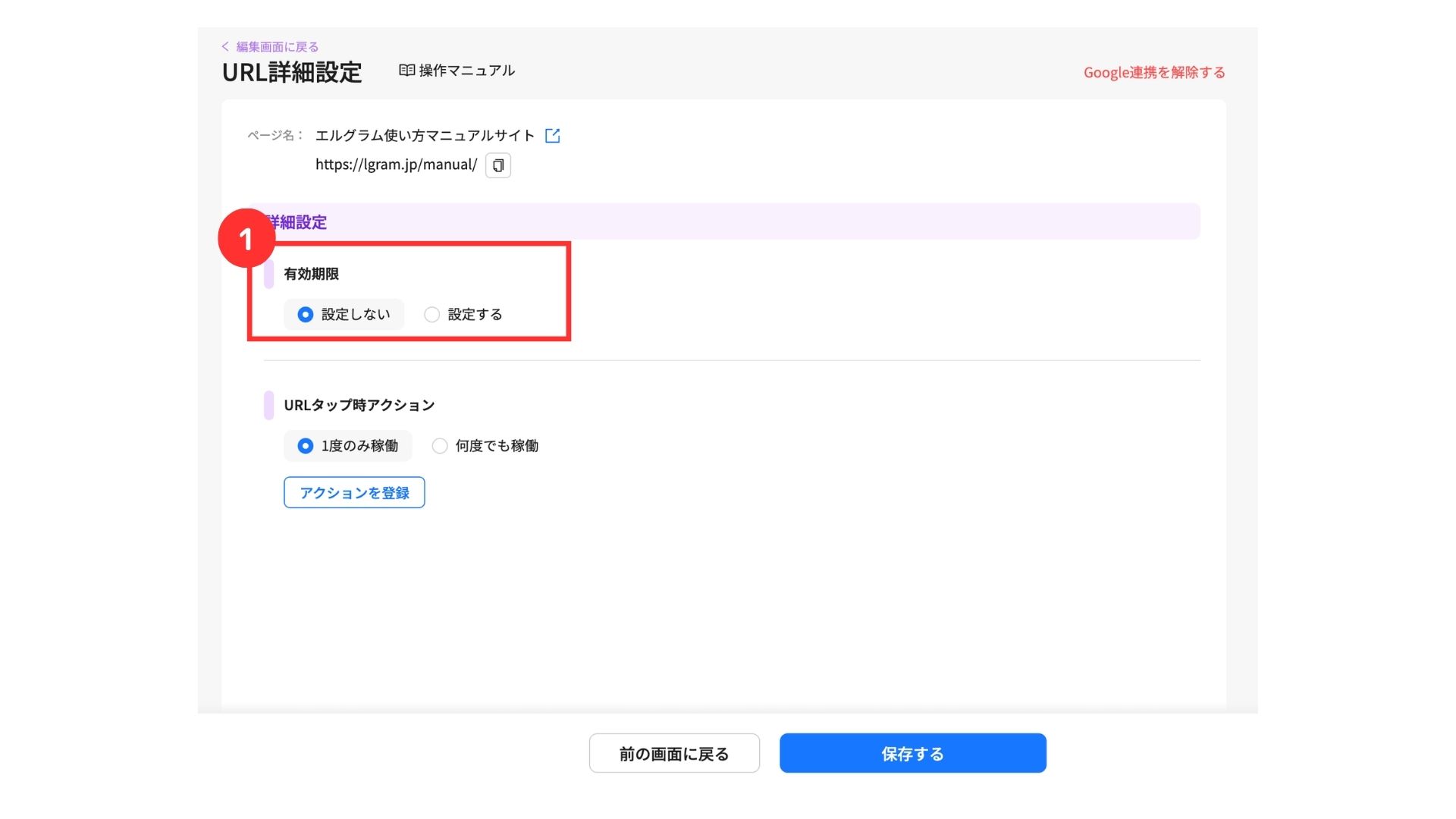Select 設定しない for 有効期限
The height and width of the screenshot is (819, 1456).
[x=306, y=315]
